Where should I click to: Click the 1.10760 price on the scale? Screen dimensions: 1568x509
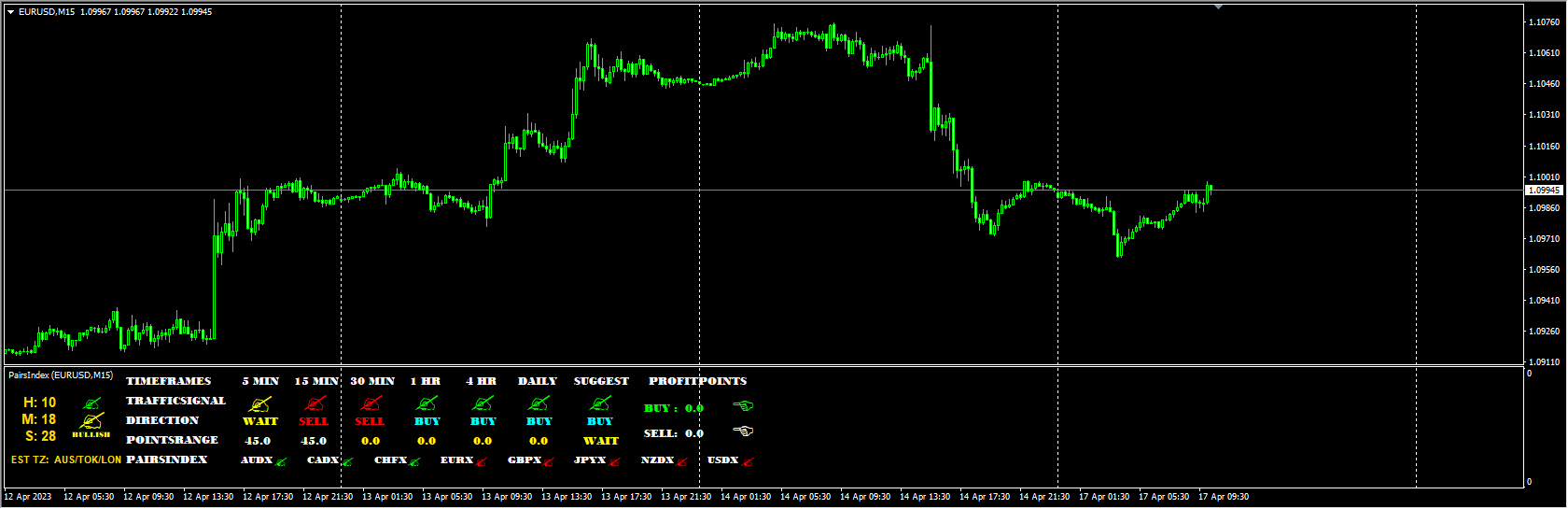[x=1545, y=21]
